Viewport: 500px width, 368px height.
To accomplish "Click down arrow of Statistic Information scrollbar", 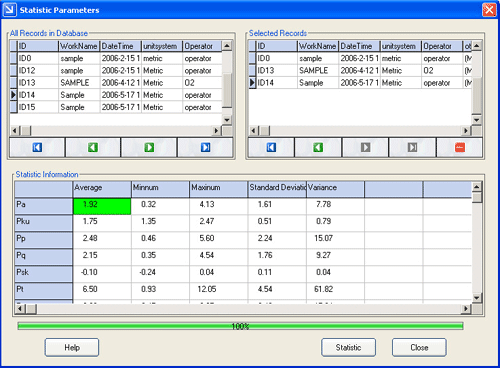I will 477,298.
